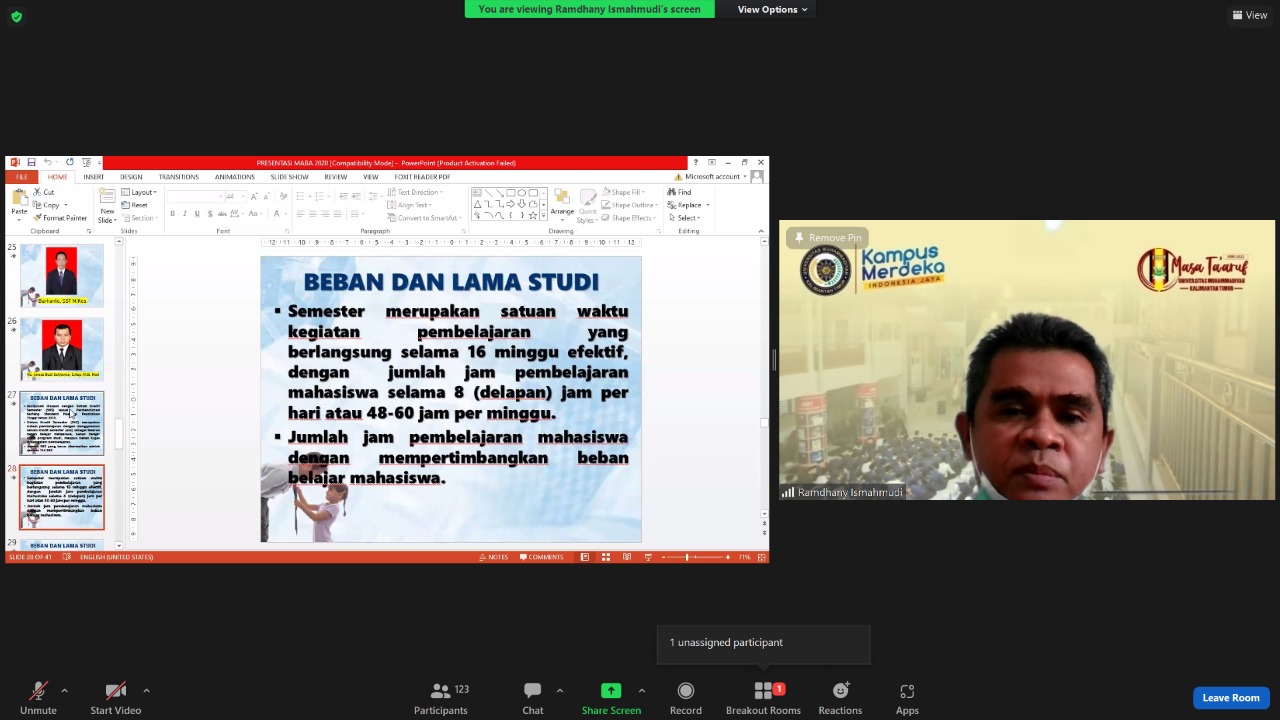The image size is (1280, 720).
Task: Open the View layout menu
Action: tap(1250, 15)
